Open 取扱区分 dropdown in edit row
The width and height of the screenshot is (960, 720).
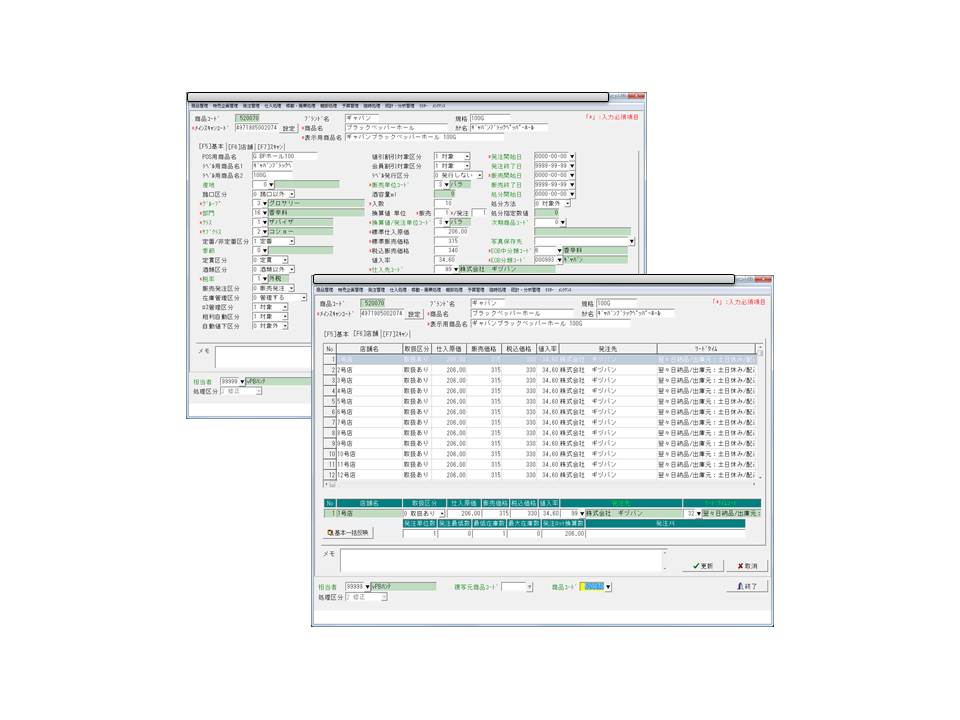(441, 514)
